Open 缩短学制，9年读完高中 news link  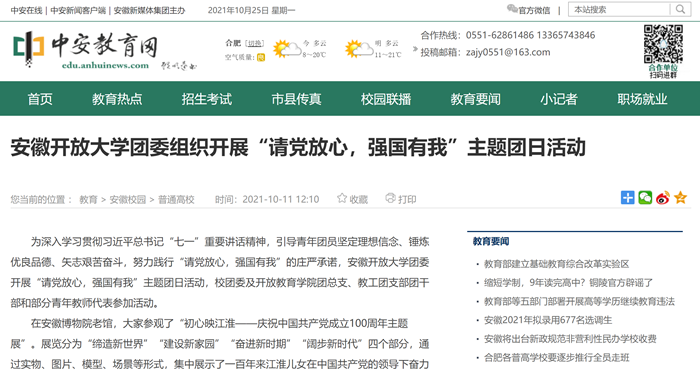568,283
